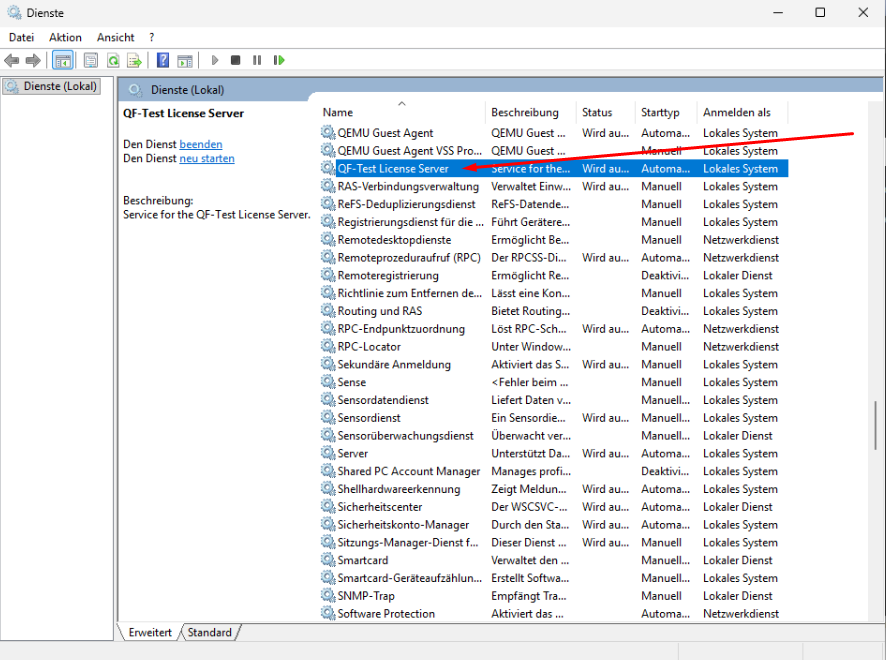
Task: Click gear icon of Sicherheitscenter row
Action: click(328, 507)
